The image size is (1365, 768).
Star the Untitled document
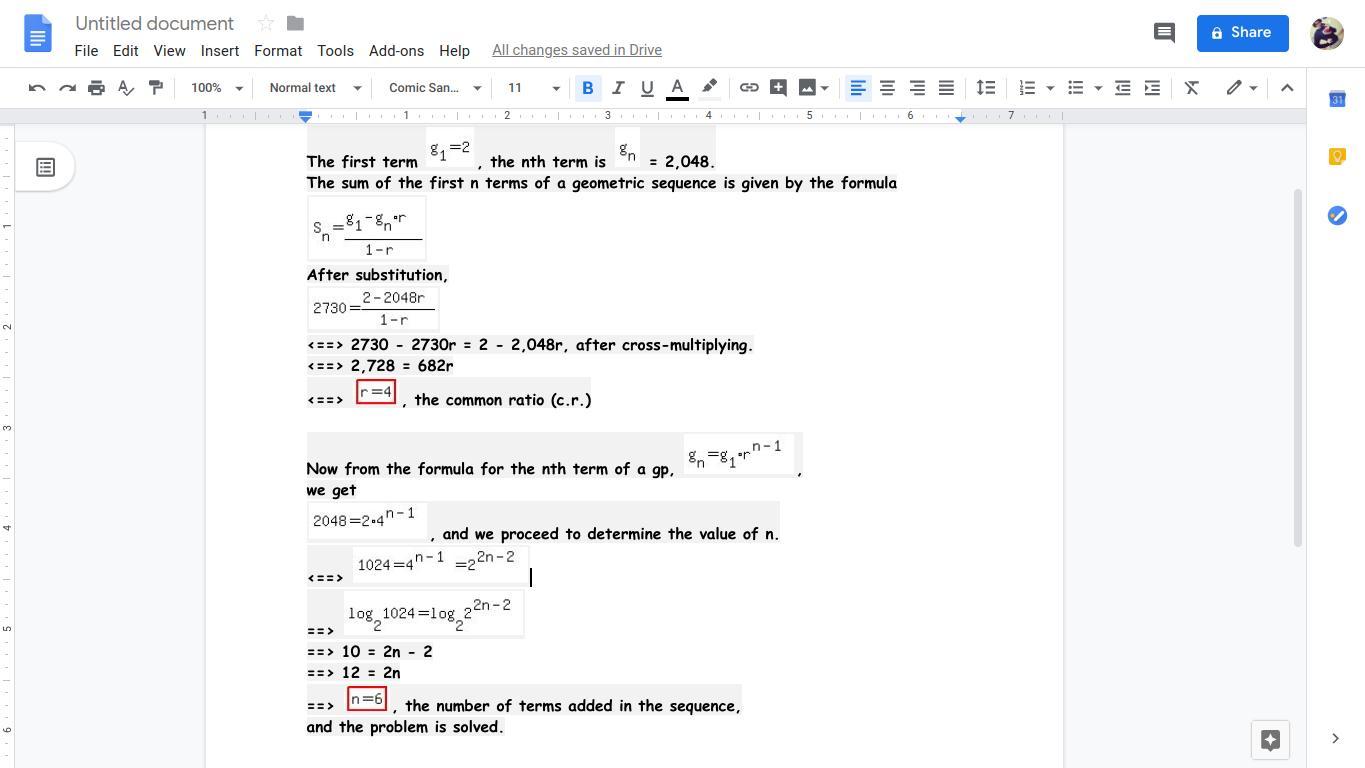coord(265,23)
